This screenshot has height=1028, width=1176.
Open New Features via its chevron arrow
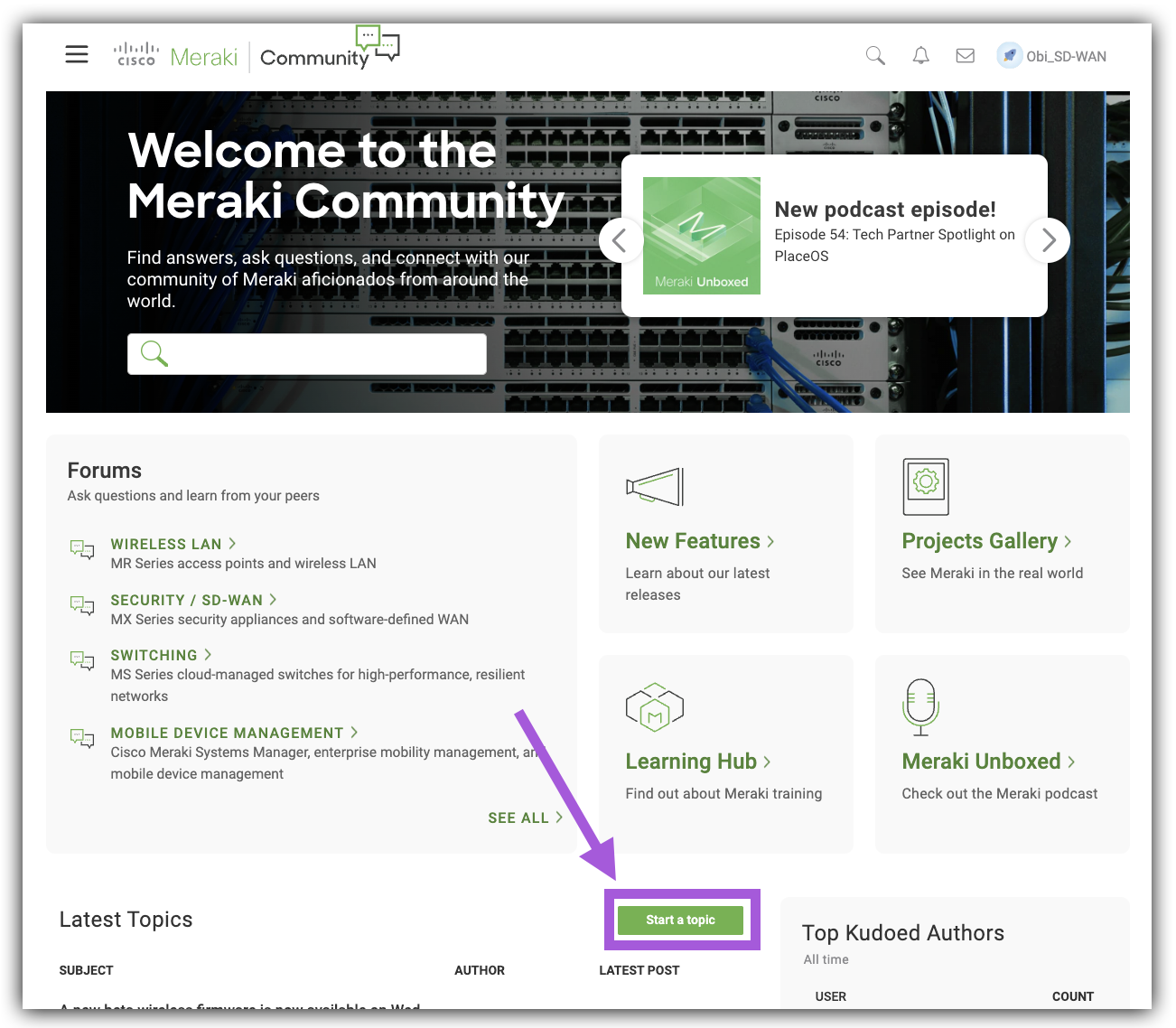(771, 540)
